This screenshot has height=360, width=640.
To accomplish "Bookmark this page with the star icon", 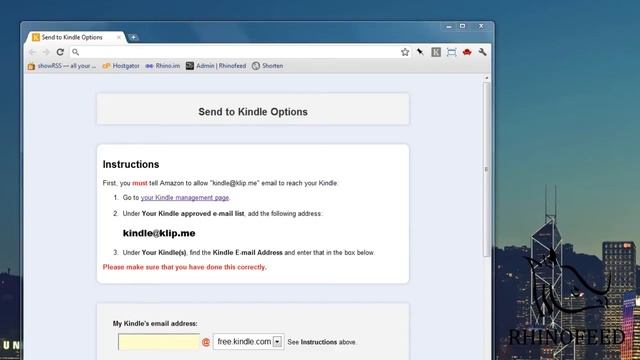I will point(404,52).
